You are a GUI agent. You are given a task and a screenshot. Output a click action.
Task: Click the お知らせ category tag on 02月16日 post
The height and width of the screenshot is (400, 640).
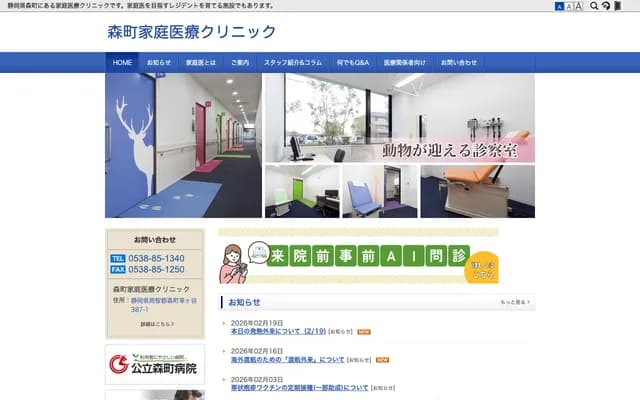(359, 360)
